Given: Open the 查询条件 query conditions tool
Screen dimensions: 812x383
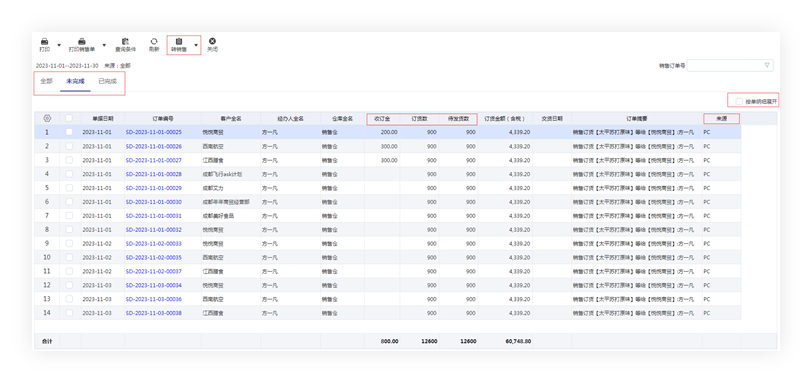Looking at the screenshot, I should point(125,45).
